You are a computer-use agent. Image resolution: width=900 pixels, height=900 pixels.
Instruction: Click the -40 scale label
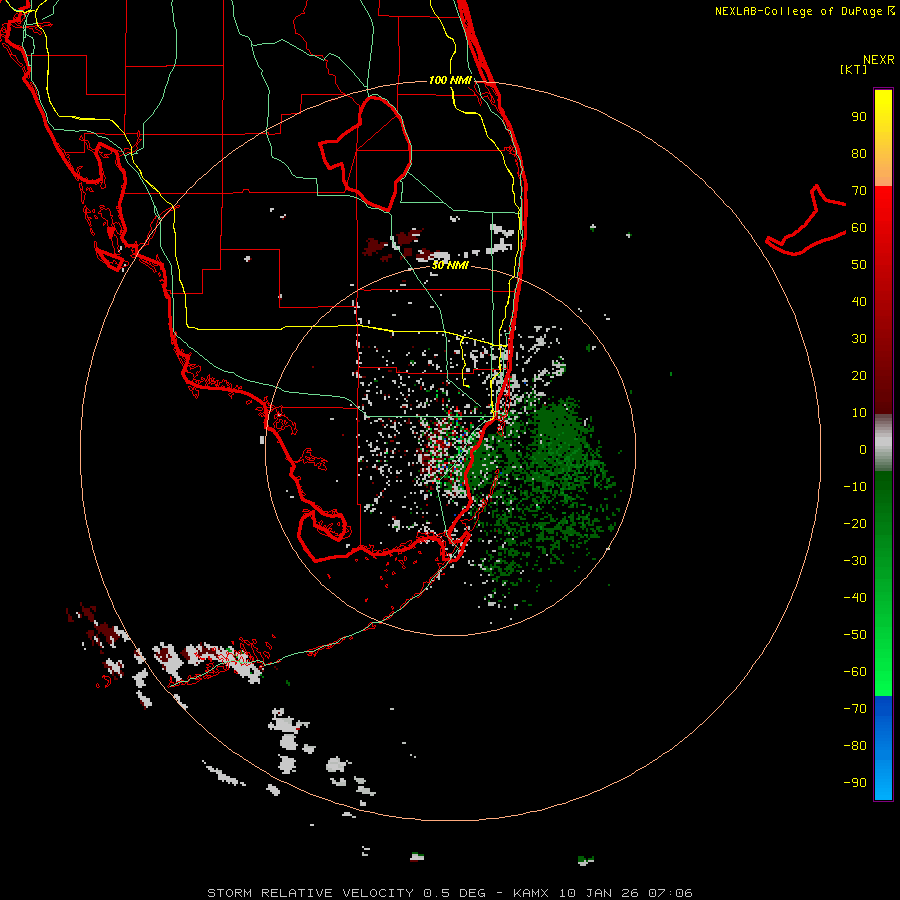[x=855, y=598]
